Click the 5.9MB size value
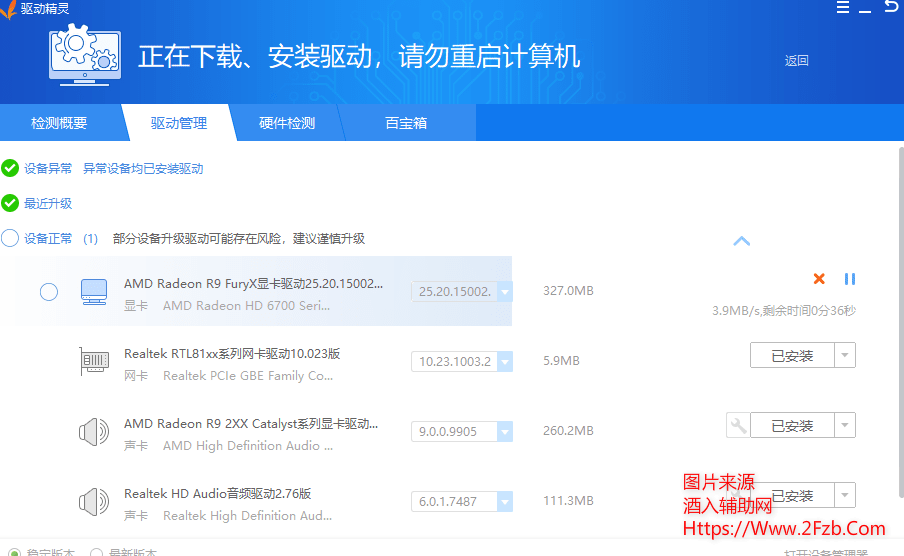The height and width of the screenshot is (556, 904). click(x=561, y=360)
